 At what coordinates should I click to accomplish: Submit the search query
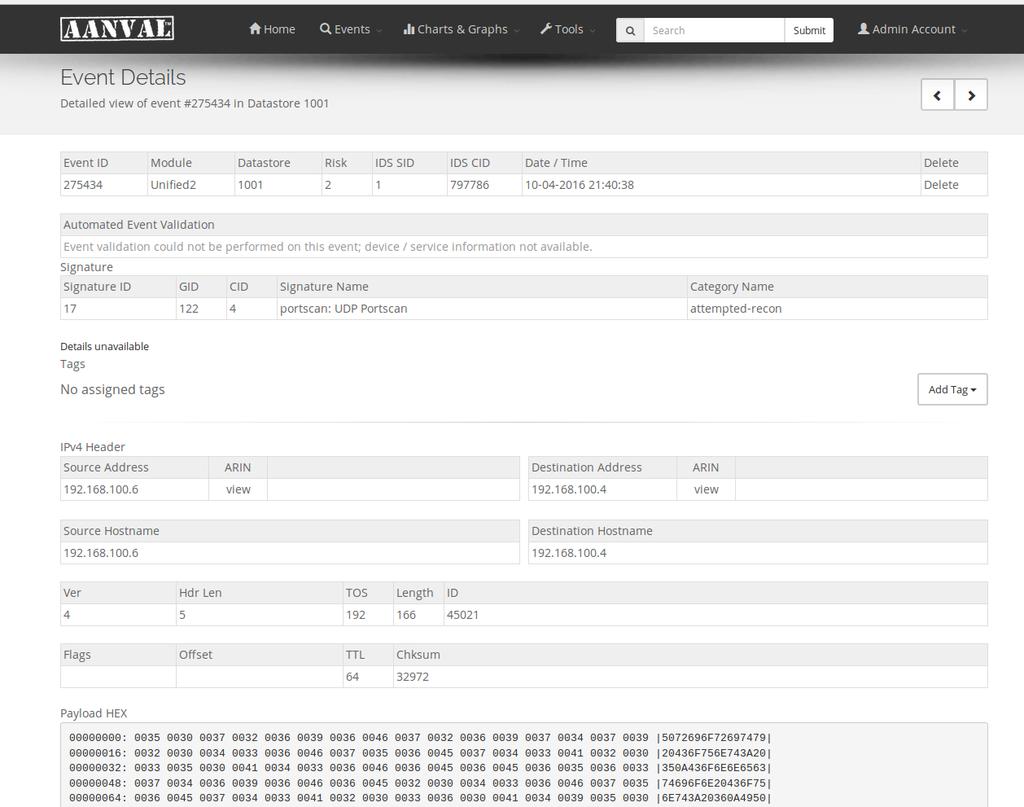[x=809, y=30]
